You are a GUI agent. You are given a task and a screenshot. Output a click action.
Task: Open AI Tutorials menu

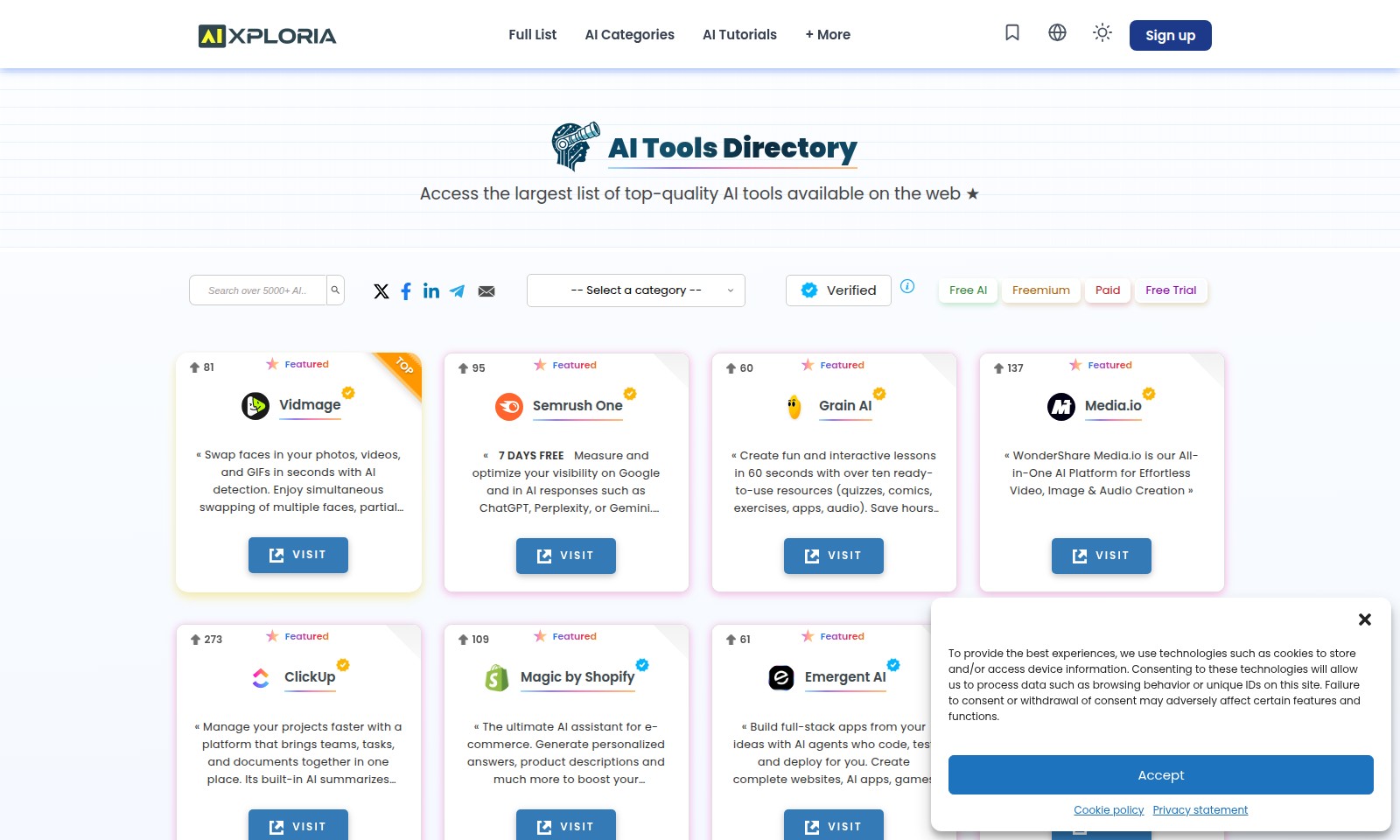click(739, 35)
